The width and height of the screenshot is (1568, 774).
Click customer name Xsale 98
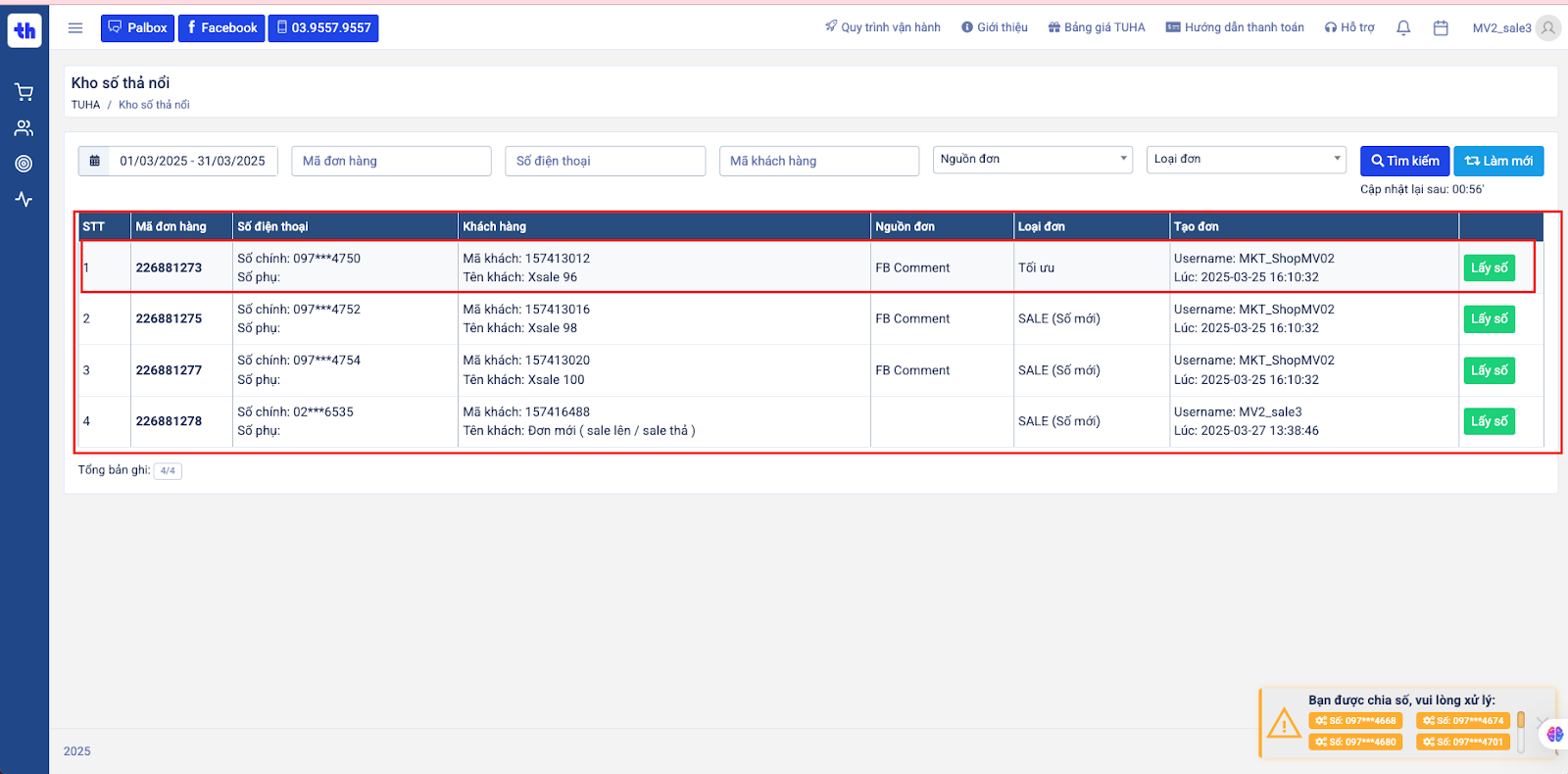point(553,328)
